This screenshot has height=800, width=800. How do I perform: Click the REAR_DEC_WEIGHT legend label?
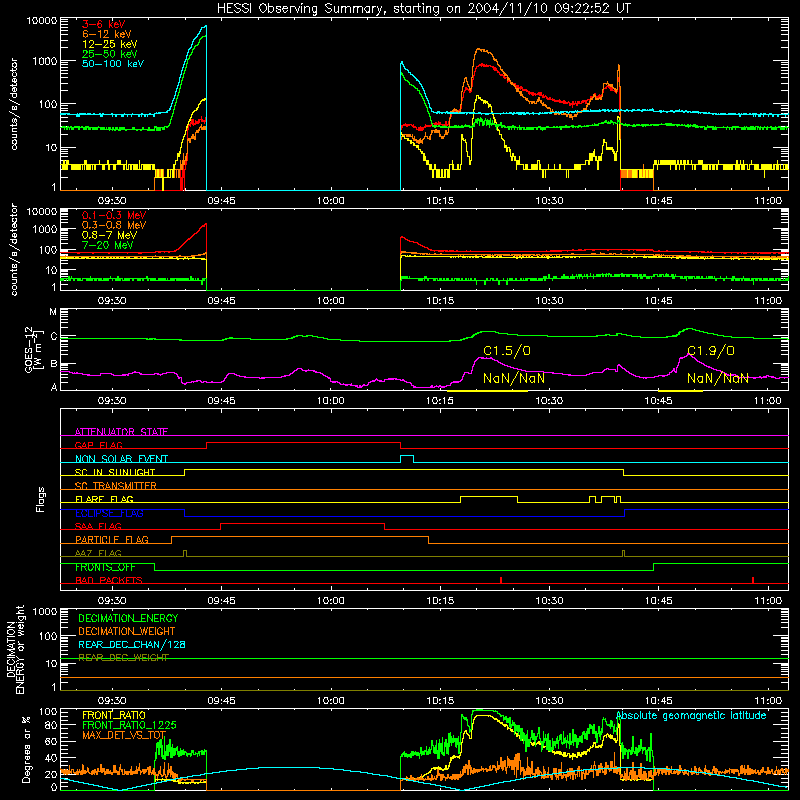123,658
